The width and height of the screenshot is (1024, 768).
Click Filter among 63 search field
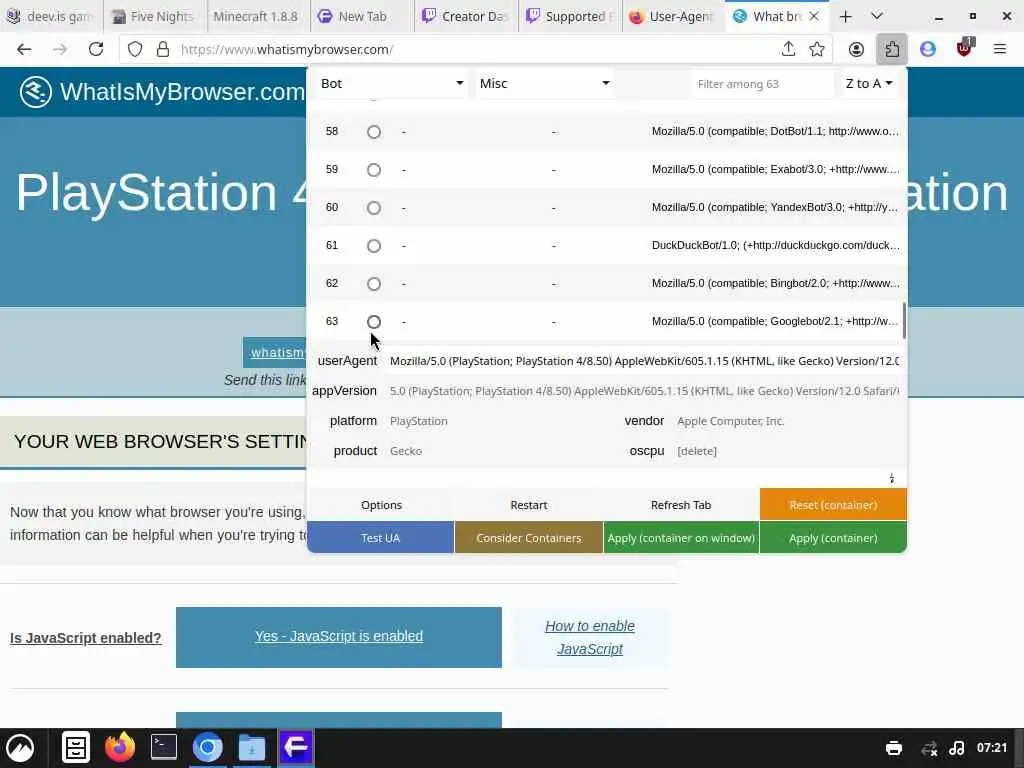coord(761,84)
